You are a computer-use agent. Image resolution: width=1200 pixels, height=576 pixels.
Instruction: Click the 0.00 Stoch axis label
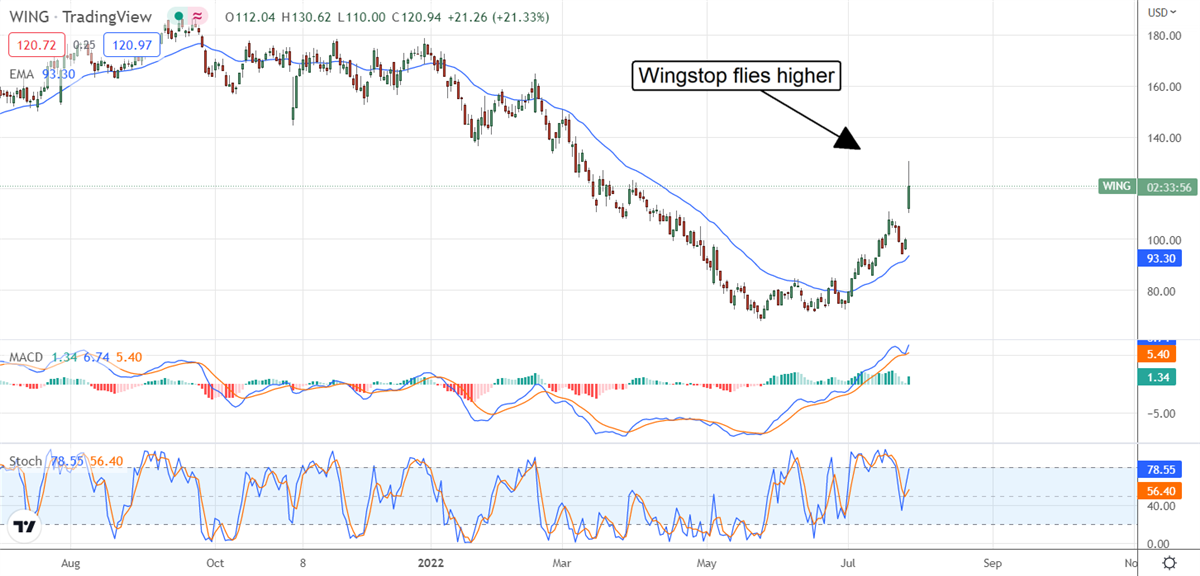pos(1160,545)
